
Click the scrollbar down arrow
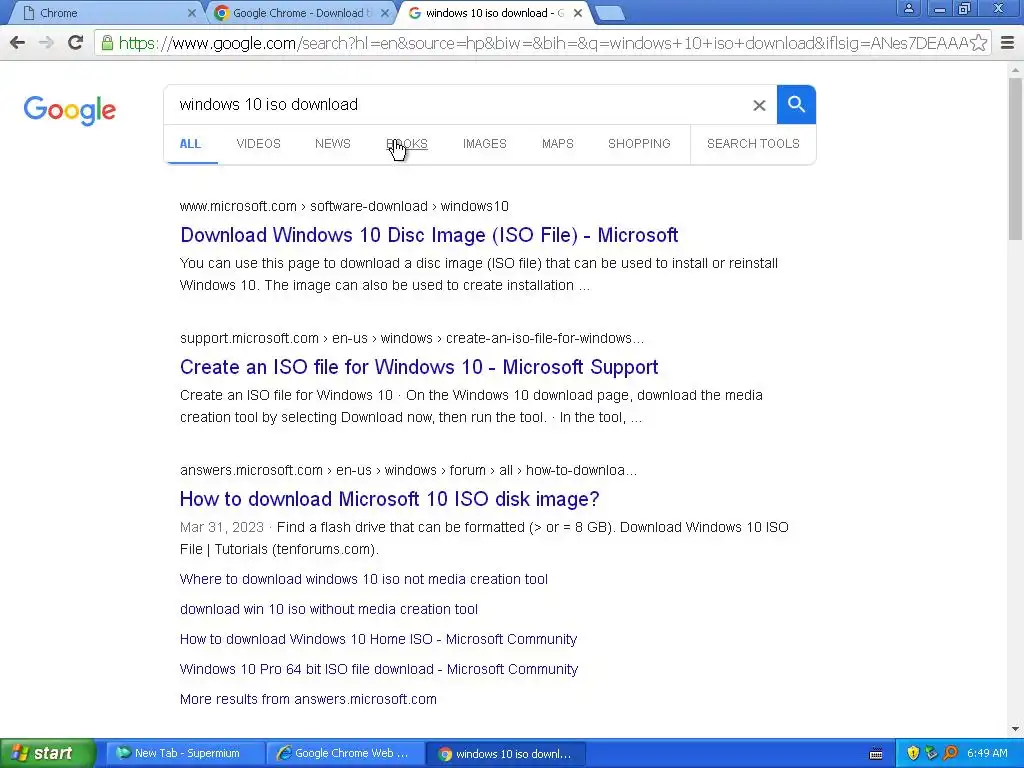point(1015,729)
